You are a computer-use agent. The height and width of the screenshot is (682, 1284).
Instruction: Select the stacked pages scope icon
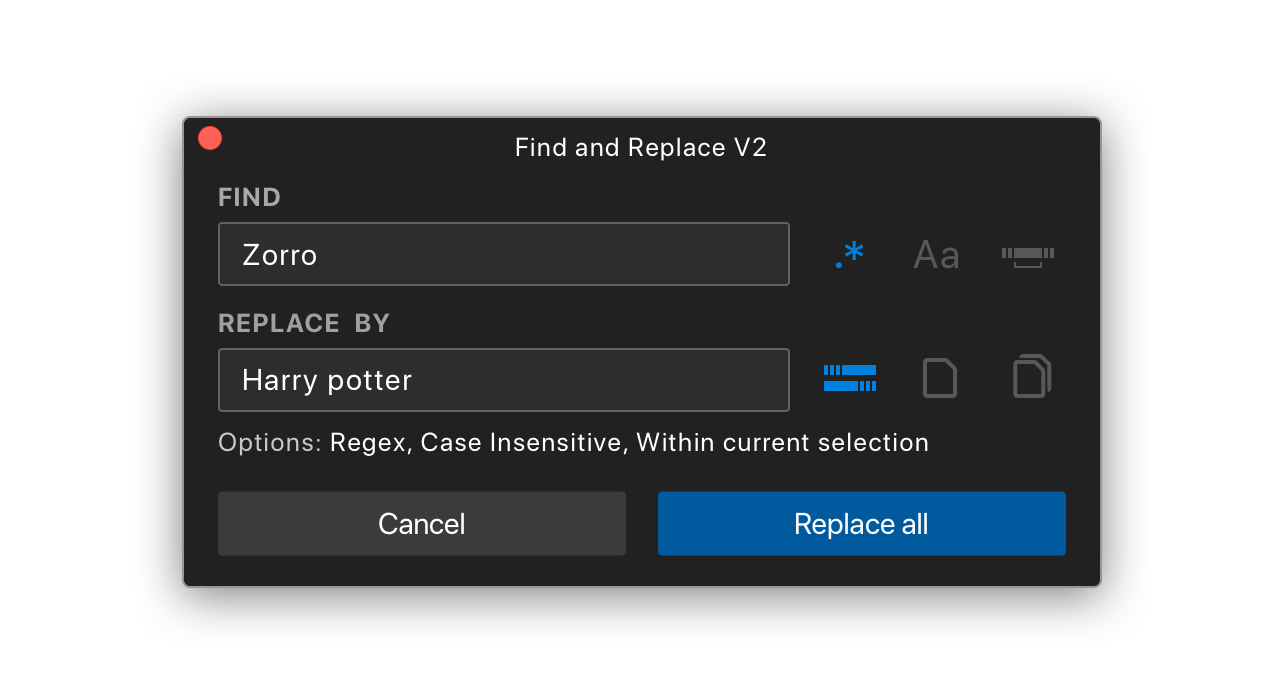coord(1032,377)
